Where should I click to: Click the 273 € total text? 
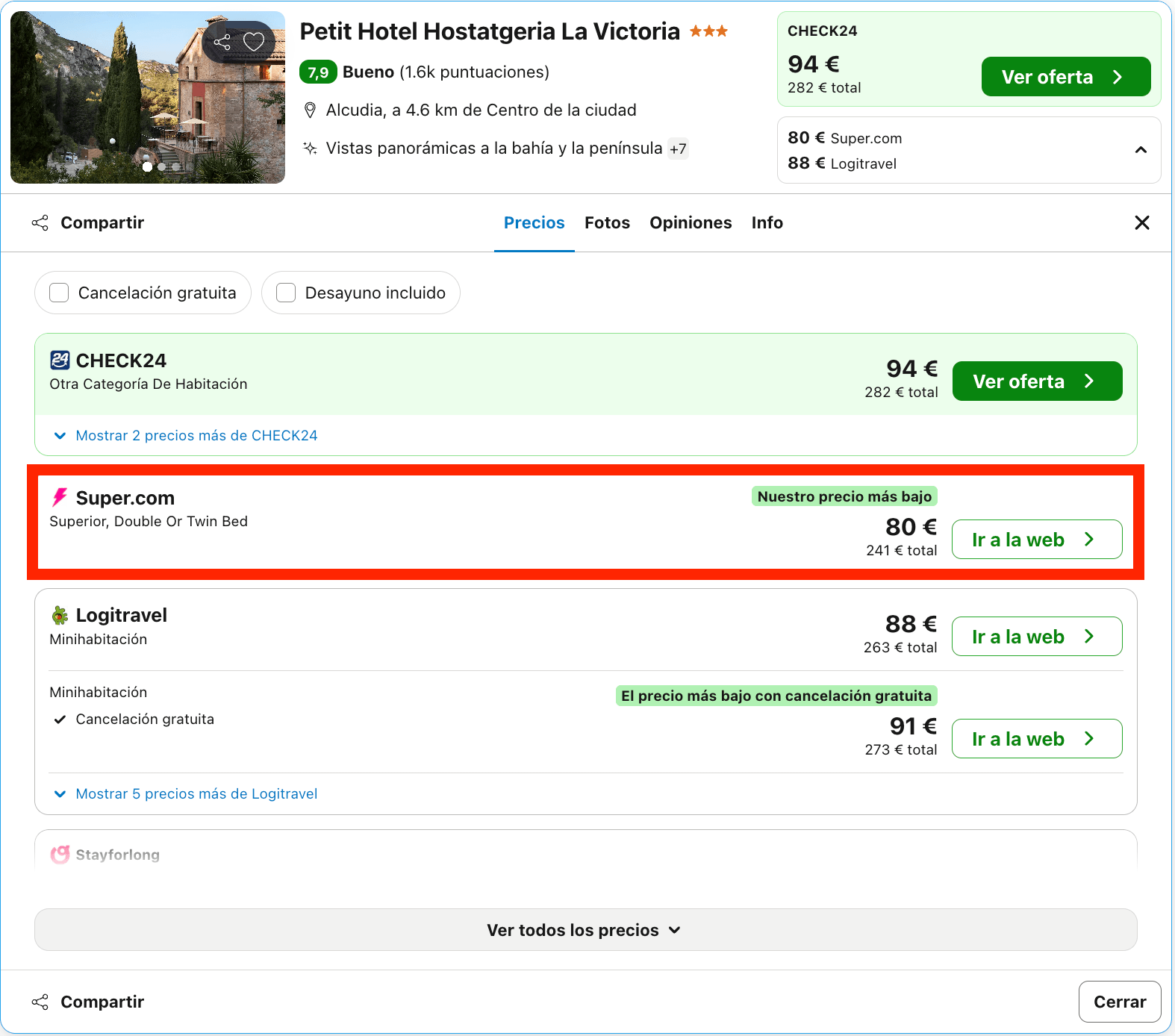901,749
